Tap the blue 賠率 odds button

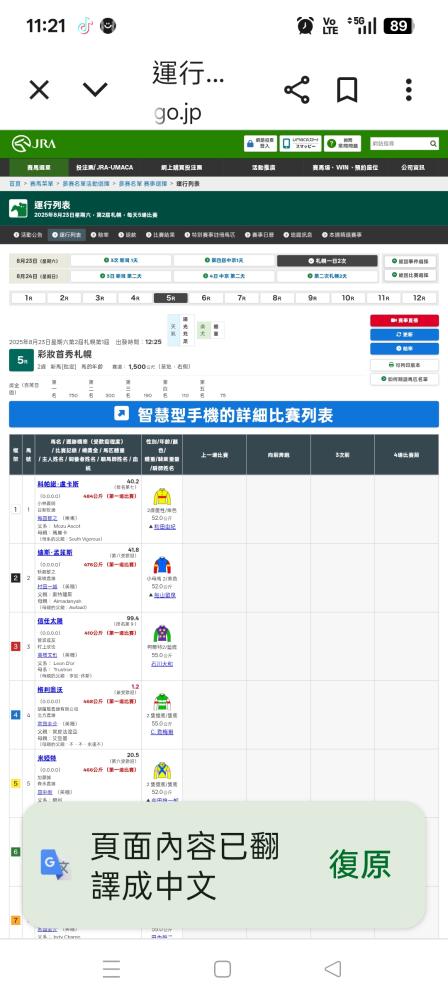click(405, 348)
